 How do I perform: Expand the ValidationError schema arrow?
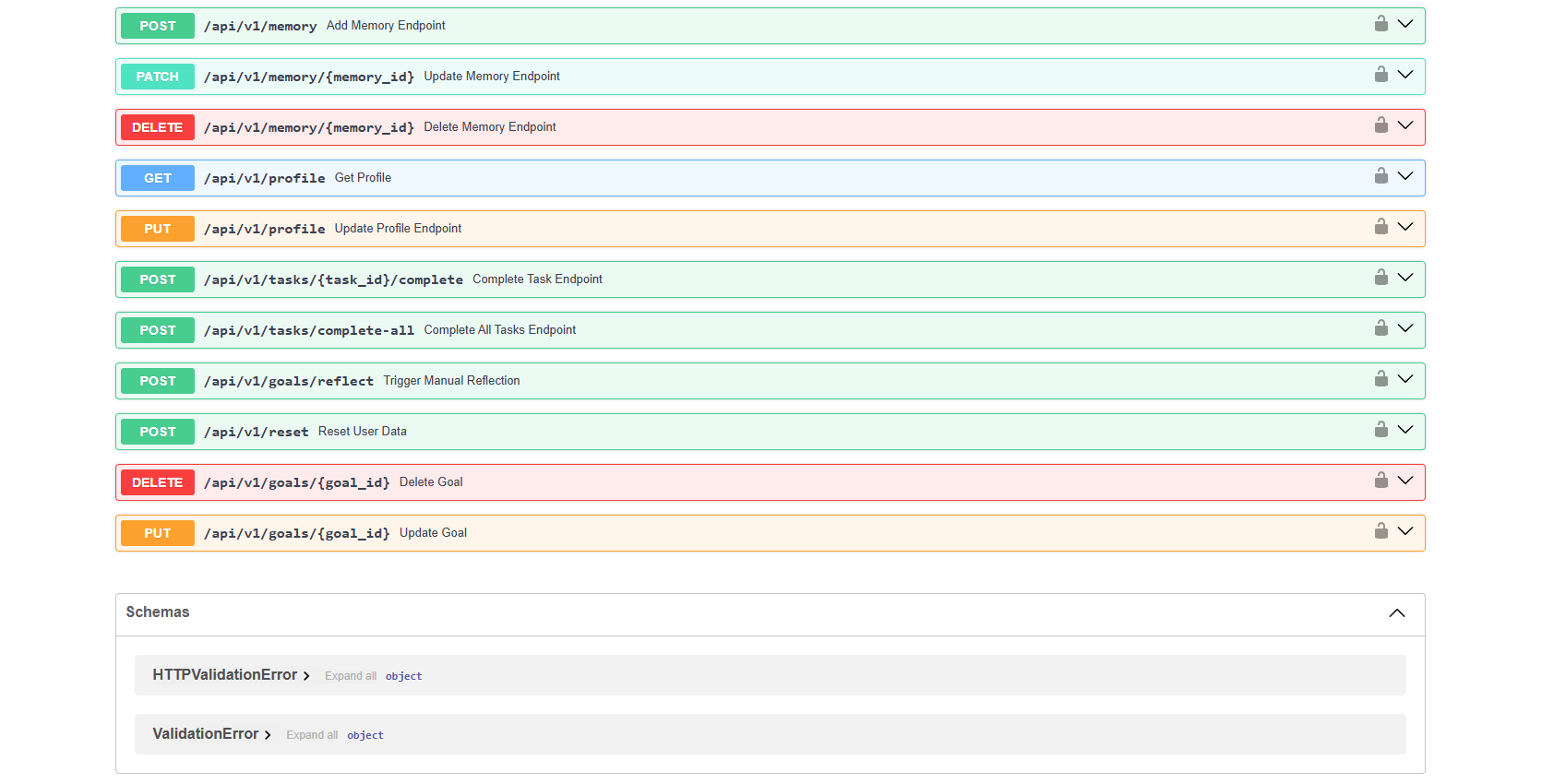268,735
